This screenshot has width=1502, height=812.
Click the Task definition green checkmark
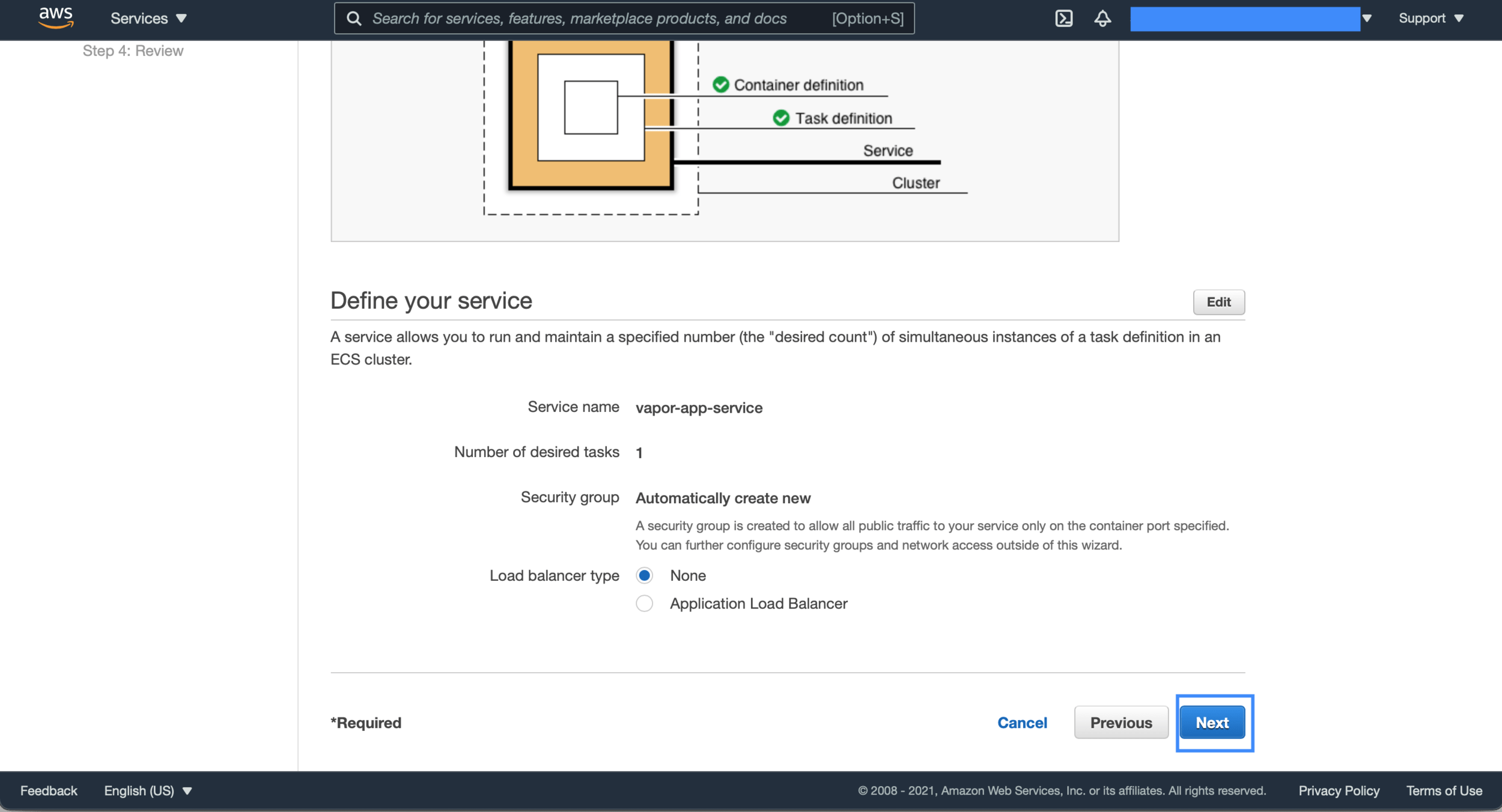(780, 118)
